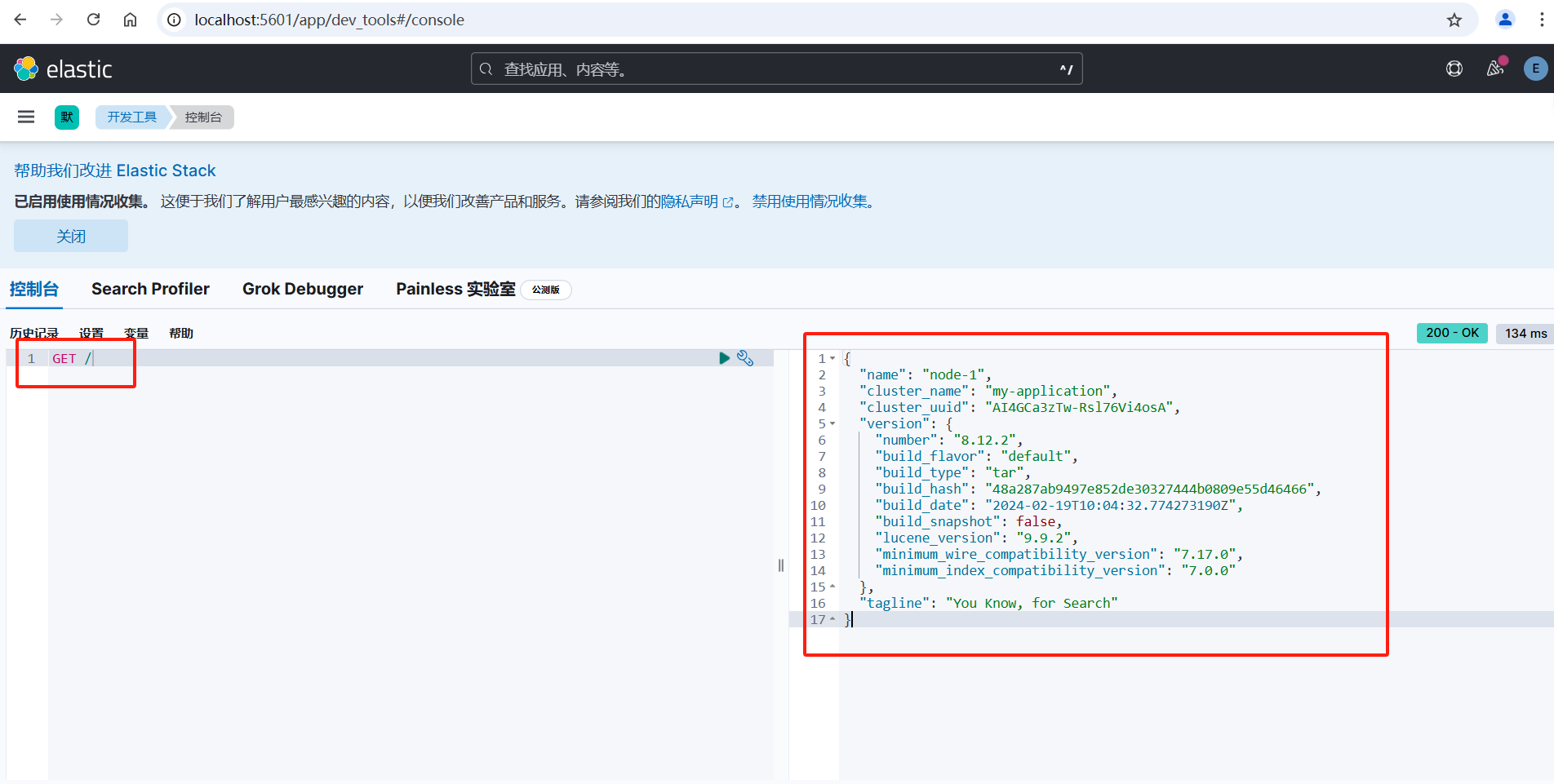1554x784 pixels.
Task: Open the hamburger navigation menu
Action: (x=26, y=117)
